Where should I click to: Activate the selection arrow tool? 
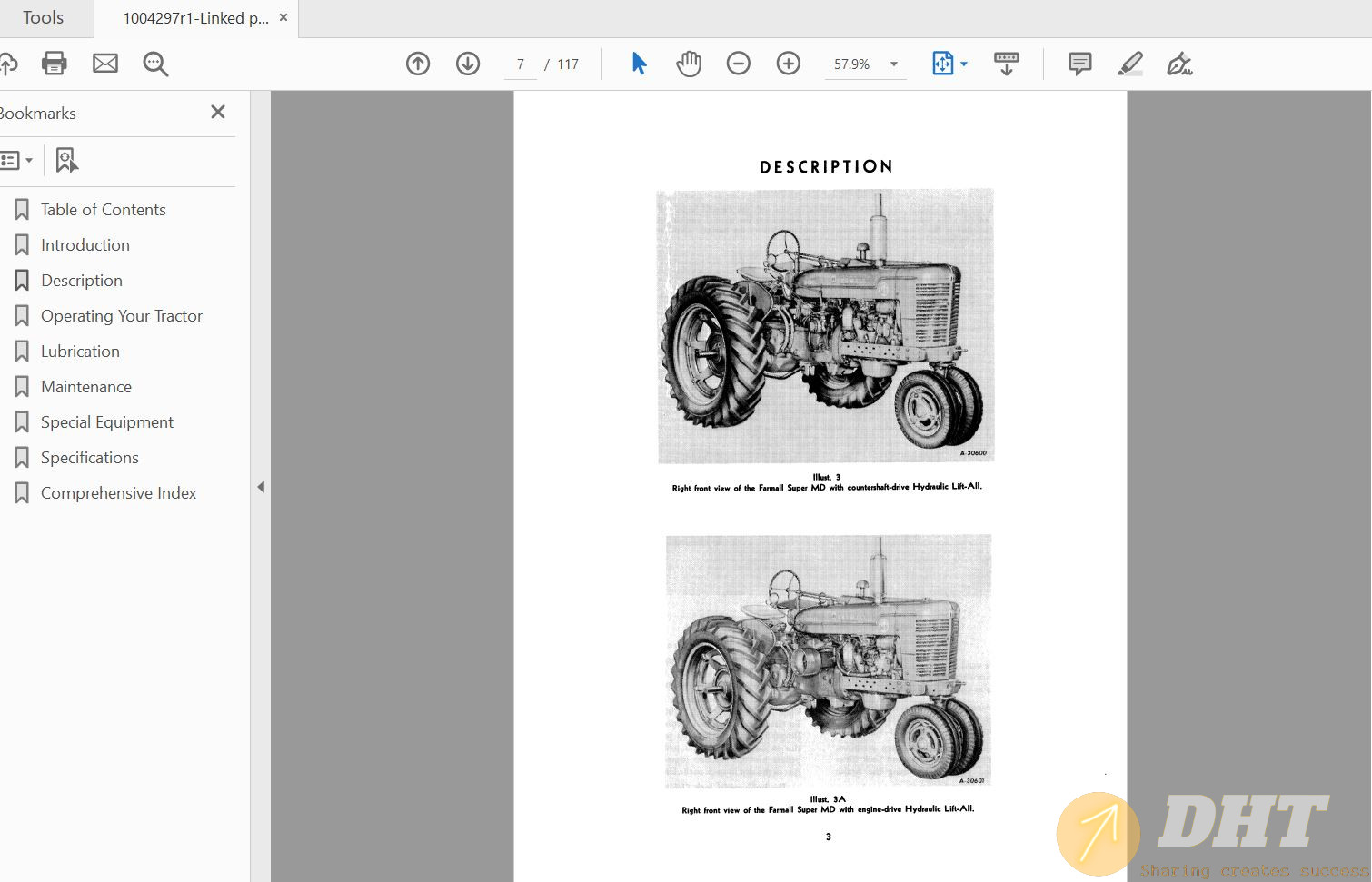639,64
